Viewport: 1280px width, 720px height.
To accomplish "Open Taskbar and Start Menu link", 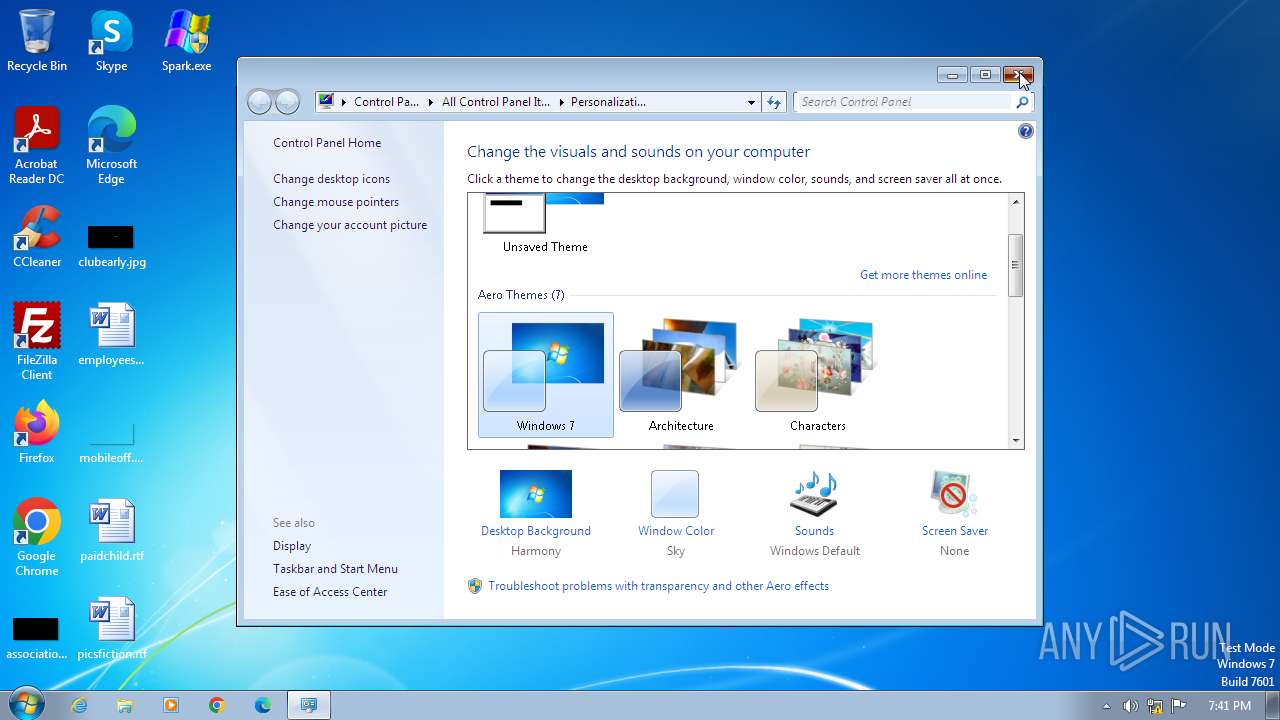I will (335, 569).
